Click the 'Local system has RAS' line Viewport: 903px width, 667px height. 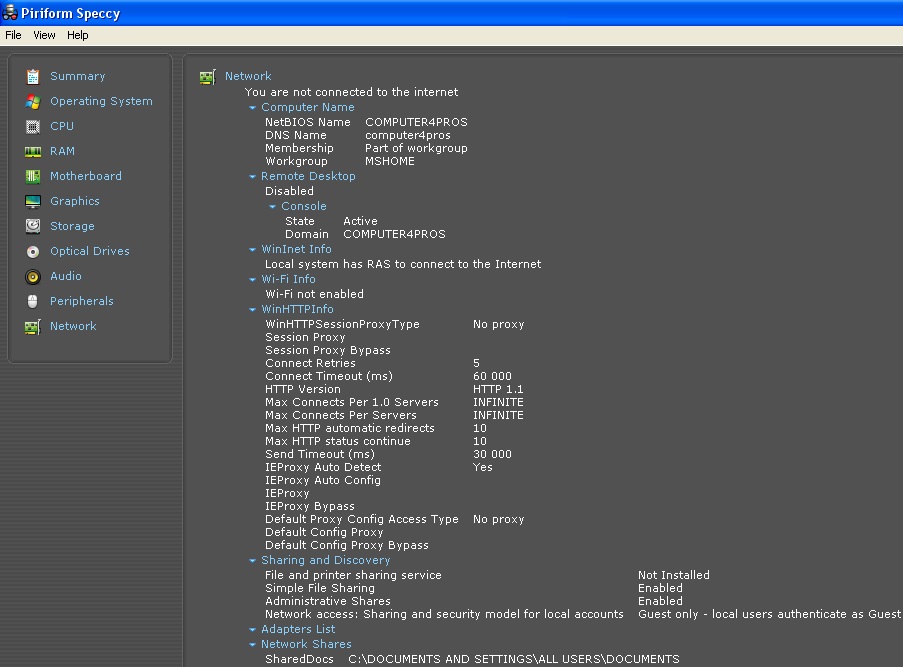403,264
